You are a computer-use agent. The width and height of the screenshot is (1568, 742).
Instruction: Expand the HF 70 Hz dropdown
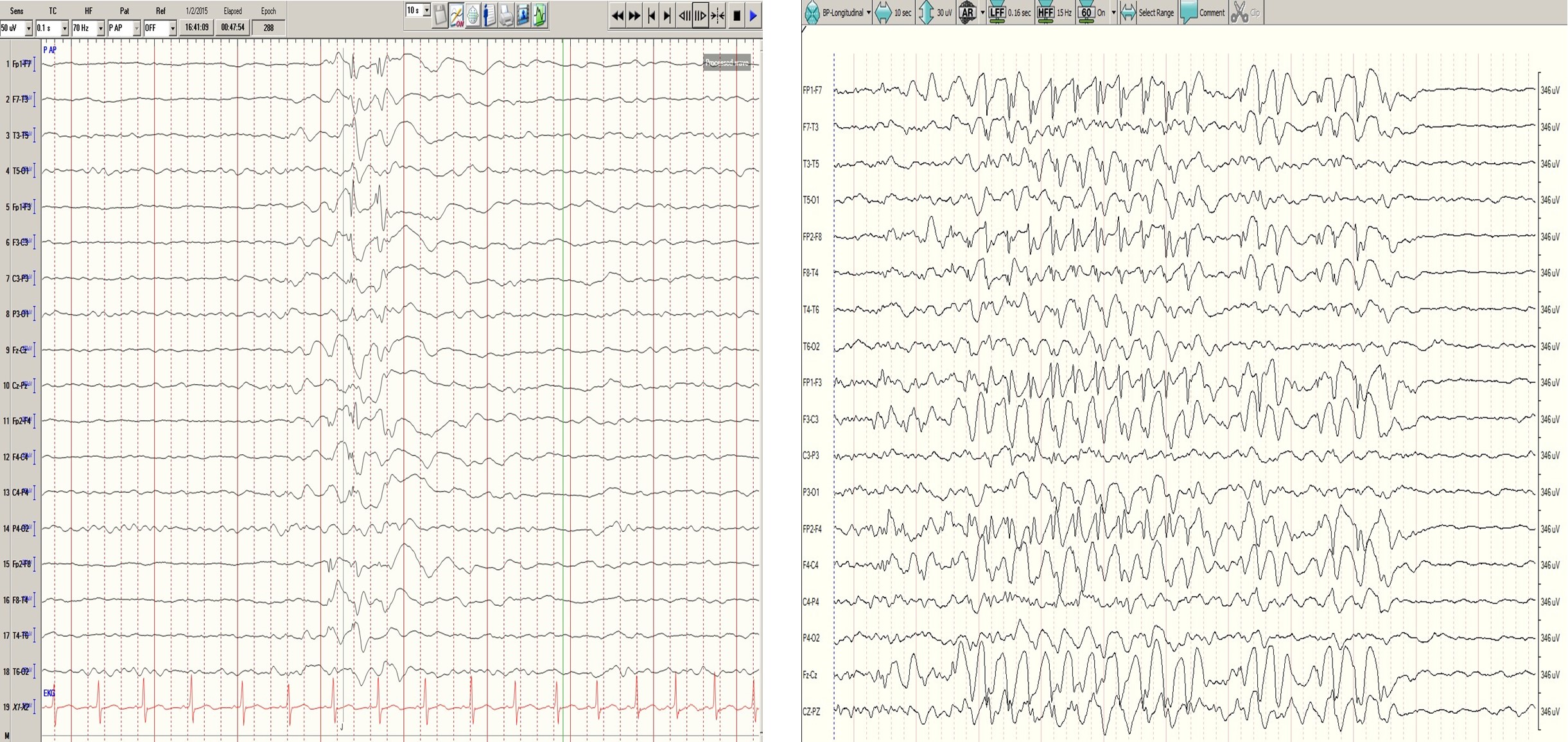click(100, 28)
